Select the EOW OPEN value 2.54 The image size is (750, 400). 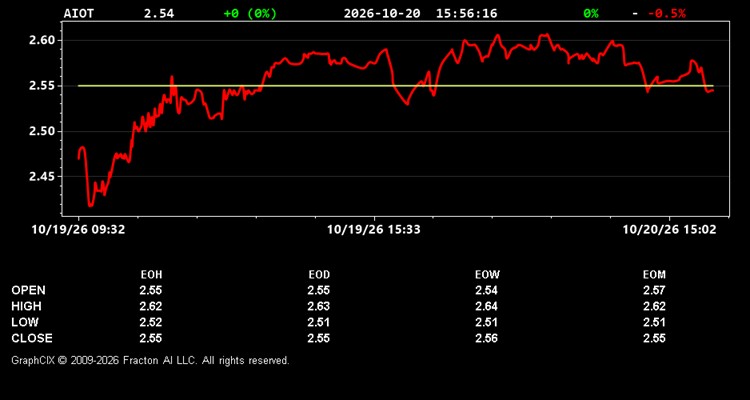click(486, 290)
